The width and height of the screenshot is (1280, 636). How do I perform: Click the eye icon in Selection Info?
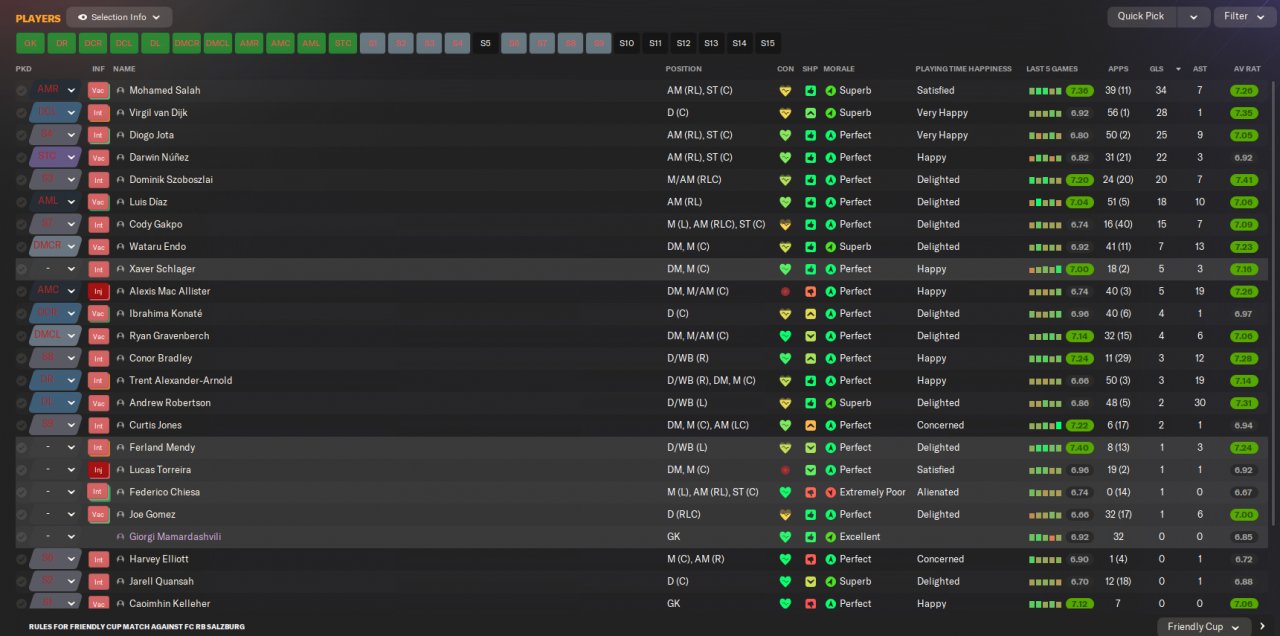point(82,17)
